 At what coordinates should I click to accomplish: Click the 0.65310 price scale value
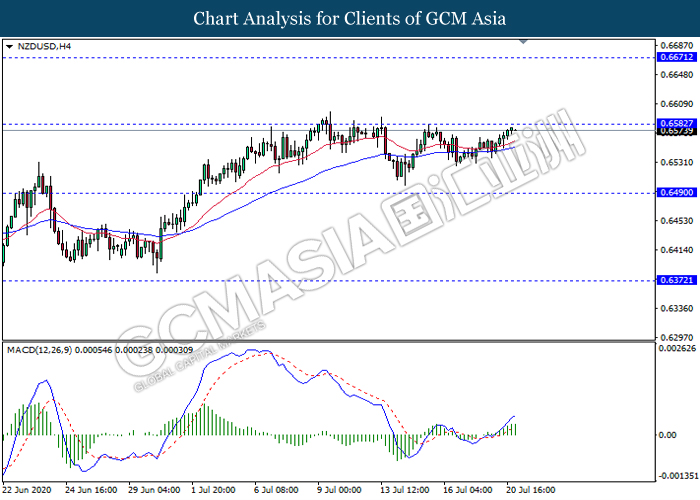pyautogui.click(x=677, y=162)
